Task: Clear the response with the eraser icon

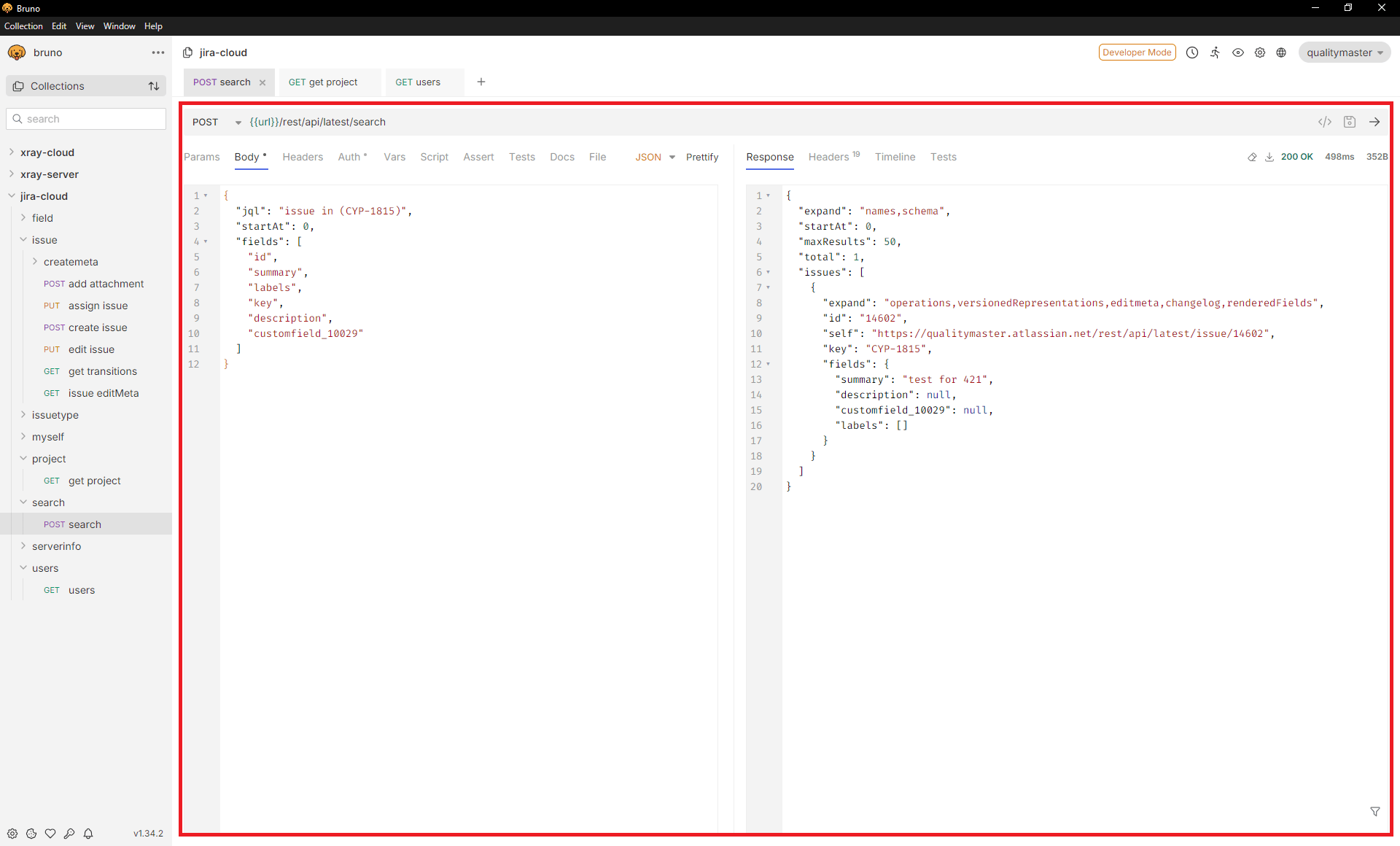Action: tap(1252, 157)
